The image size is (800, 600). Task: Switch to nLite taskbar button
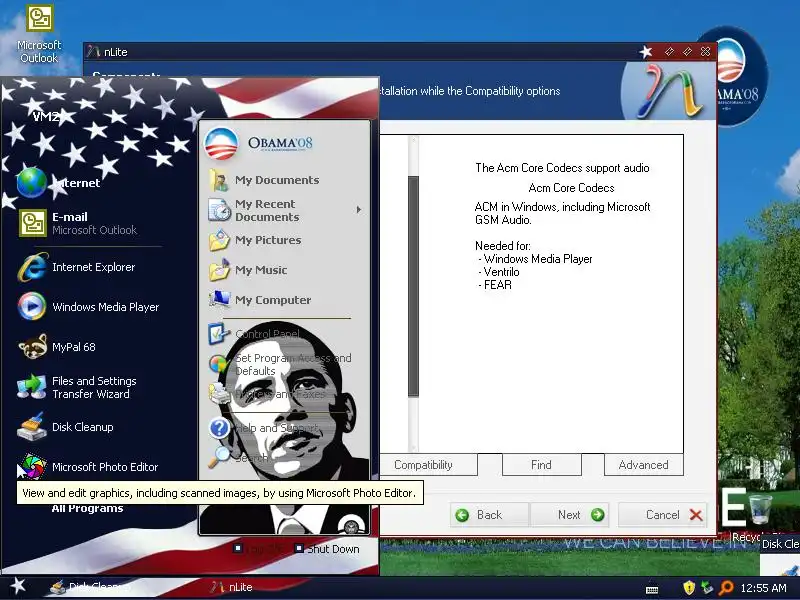pos(232,587)
